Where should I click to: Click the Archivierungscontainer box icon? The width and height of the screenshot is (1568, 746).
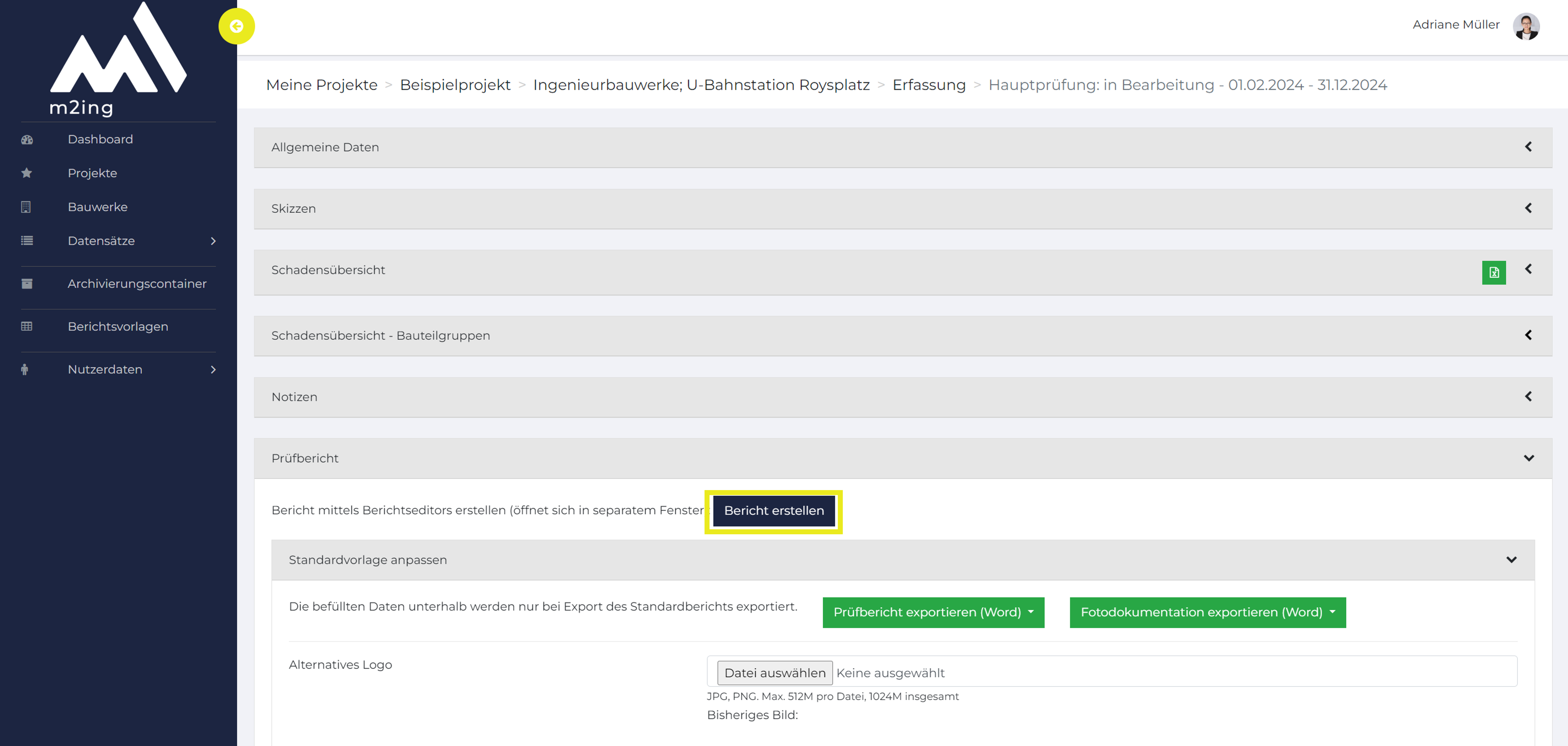click(x=27, y=284)
